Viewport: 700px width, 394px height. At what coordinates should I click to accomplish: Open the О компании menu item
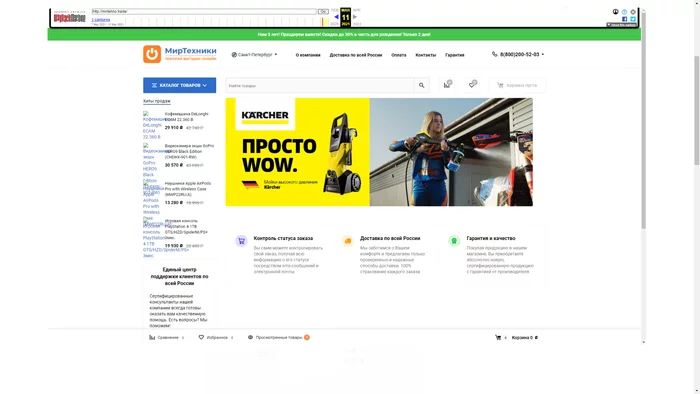pyautogui.click(x=308, y=55)
